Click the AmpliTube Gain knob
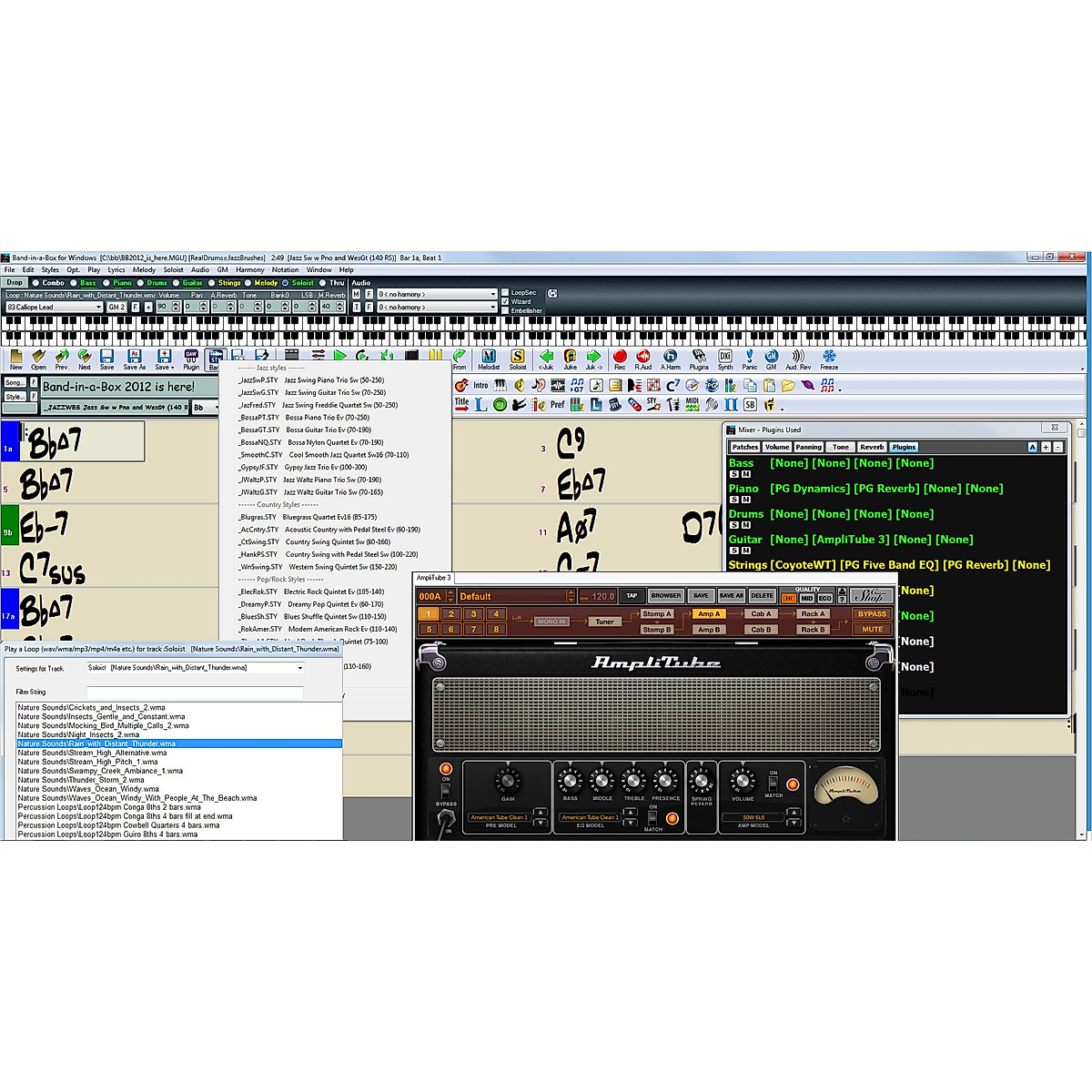Image resolution: width=1092 pixels, height=1092 pixels. [507, 781]
